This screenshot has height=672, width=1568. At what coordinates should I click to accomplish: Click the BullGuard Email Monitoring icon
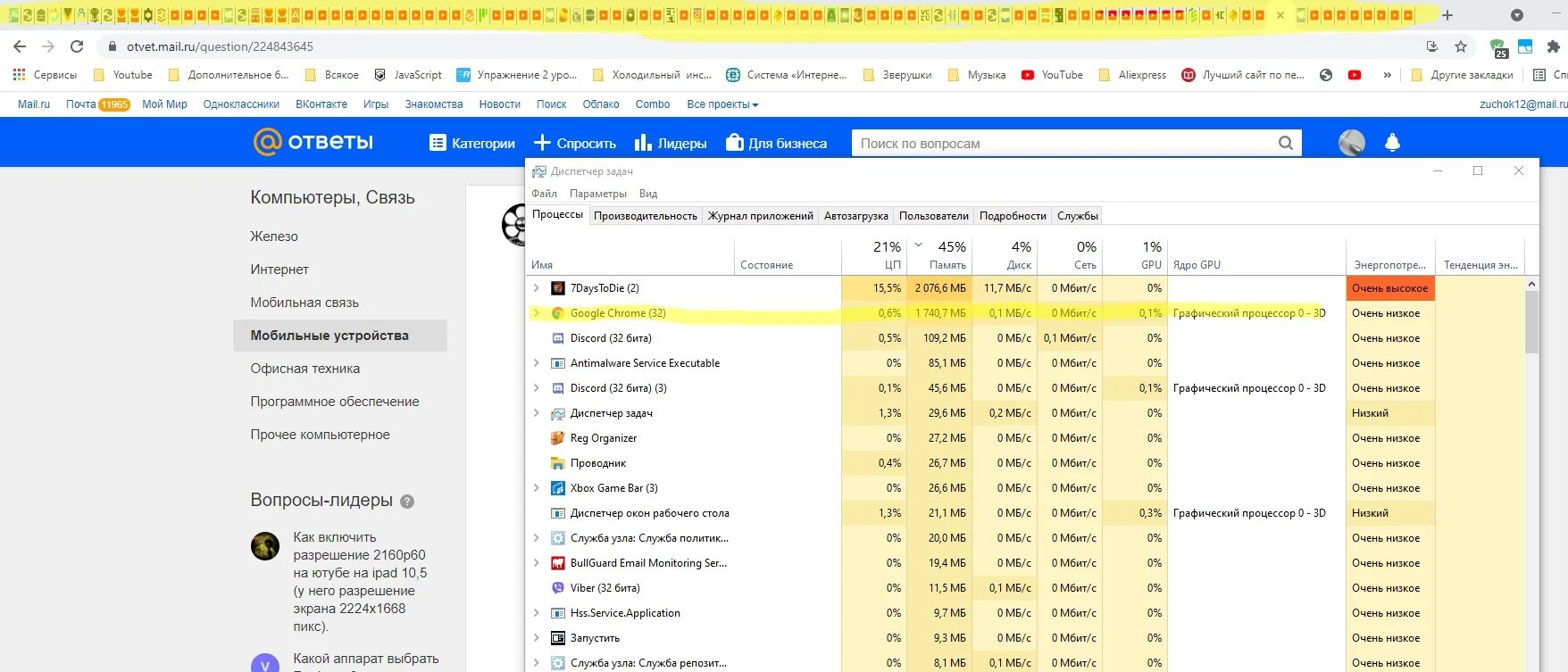558,563
